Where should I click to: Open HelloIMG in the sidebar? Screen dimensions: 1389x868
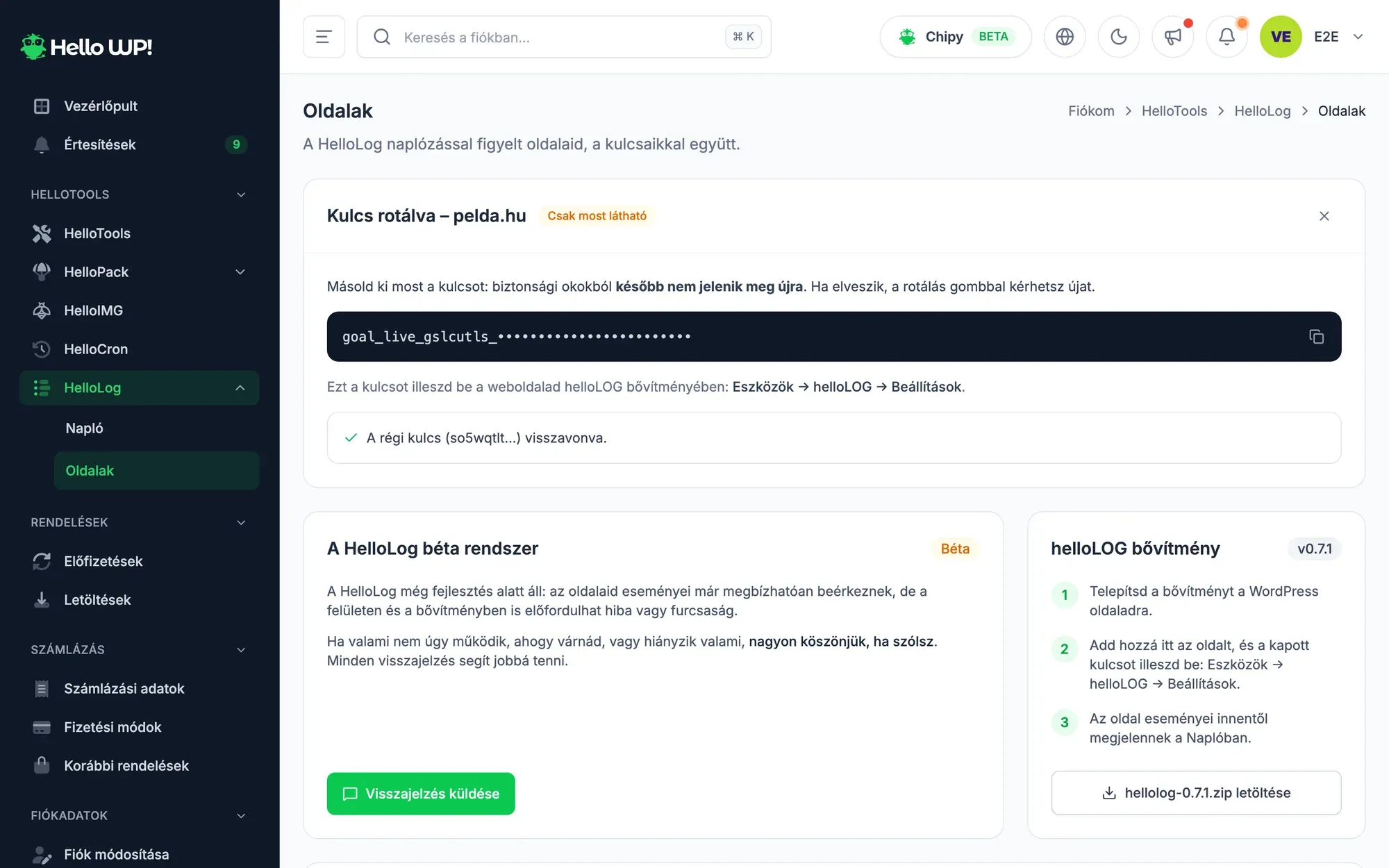139,310
